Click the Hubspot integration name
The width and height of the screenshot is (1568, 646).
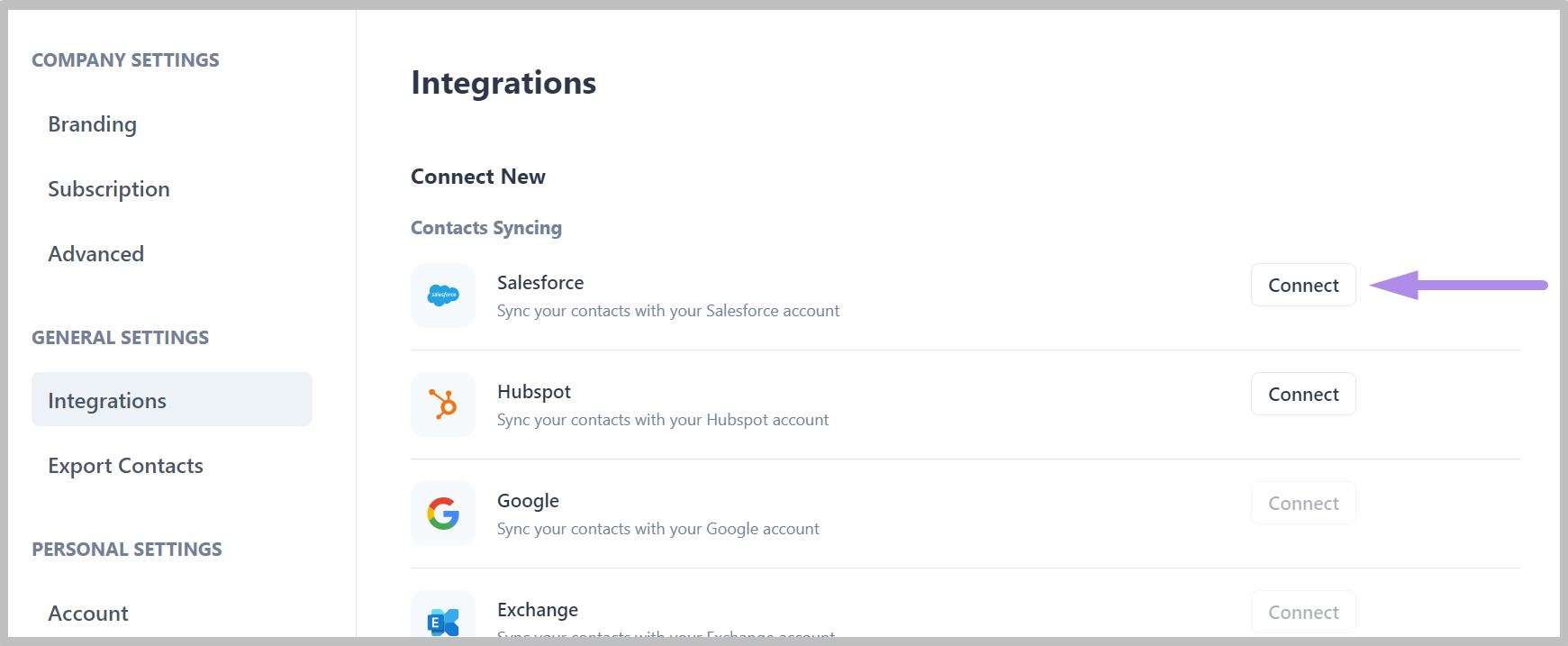534,392
